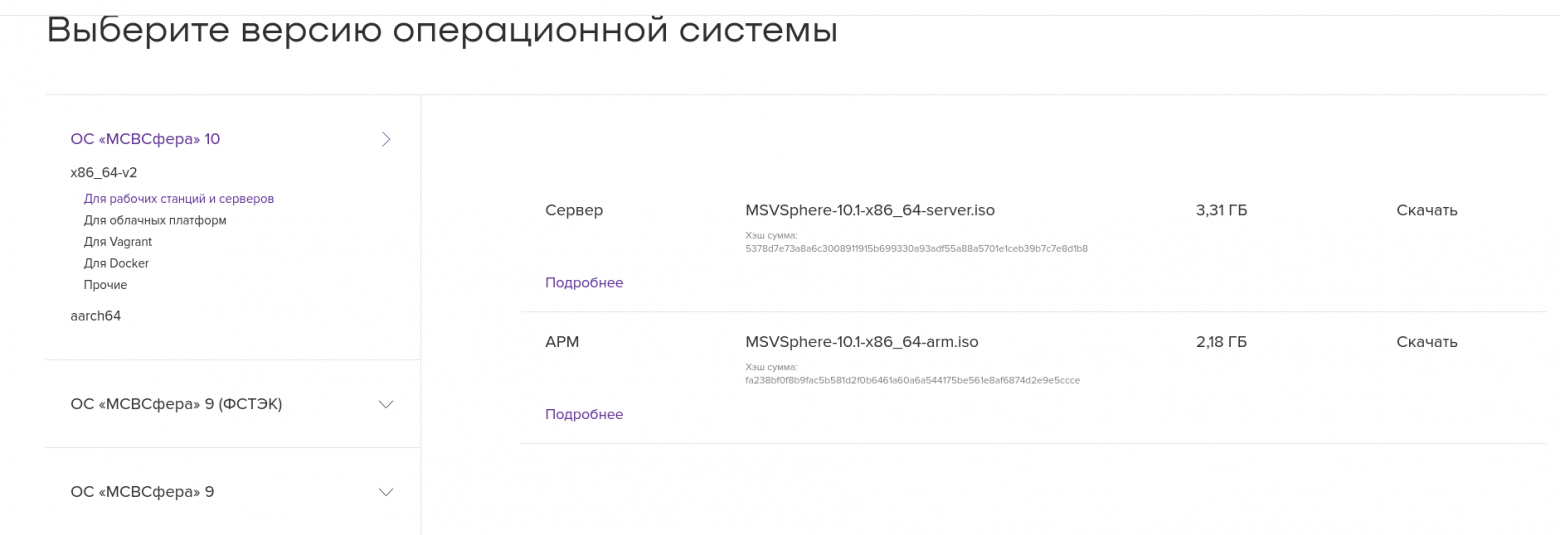Collapse the ОС «МСВСфера» 10 chevron
Image resolution: width=1560 pixels, height=535 pixels.
[387, 139]
